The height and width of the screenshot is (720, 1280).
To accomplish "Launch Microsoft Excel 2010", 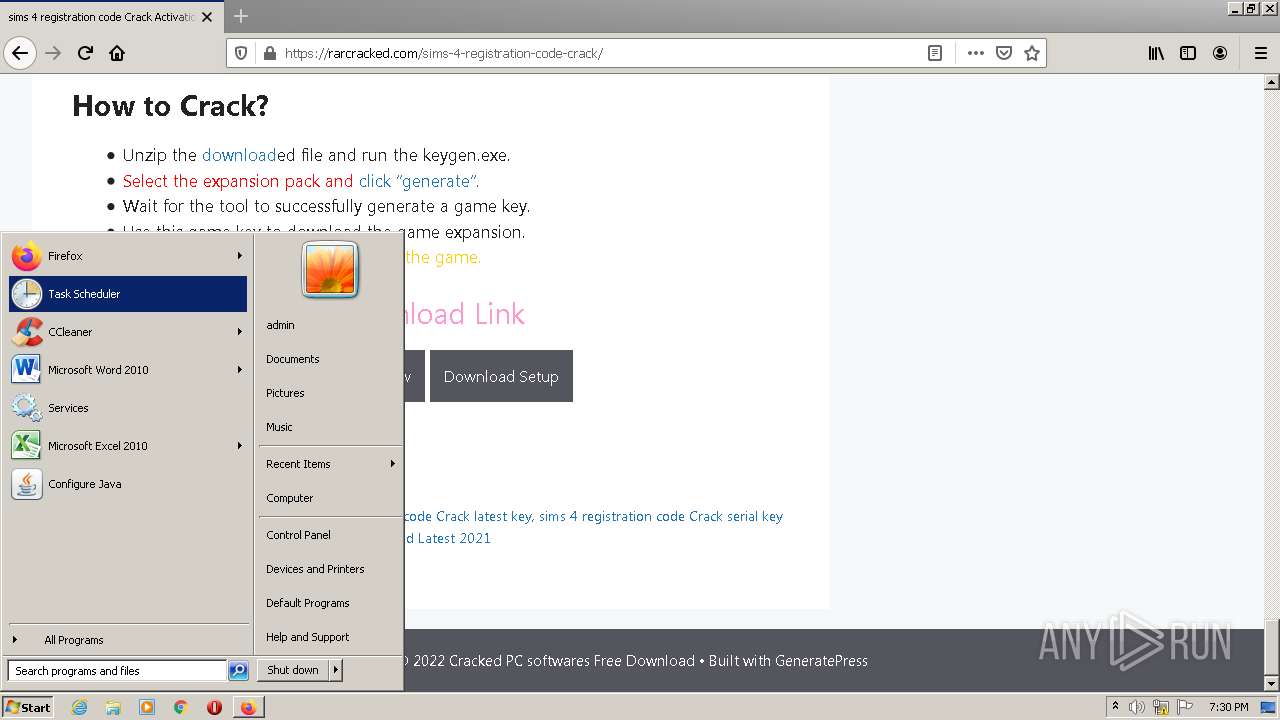I will [128, 446].
